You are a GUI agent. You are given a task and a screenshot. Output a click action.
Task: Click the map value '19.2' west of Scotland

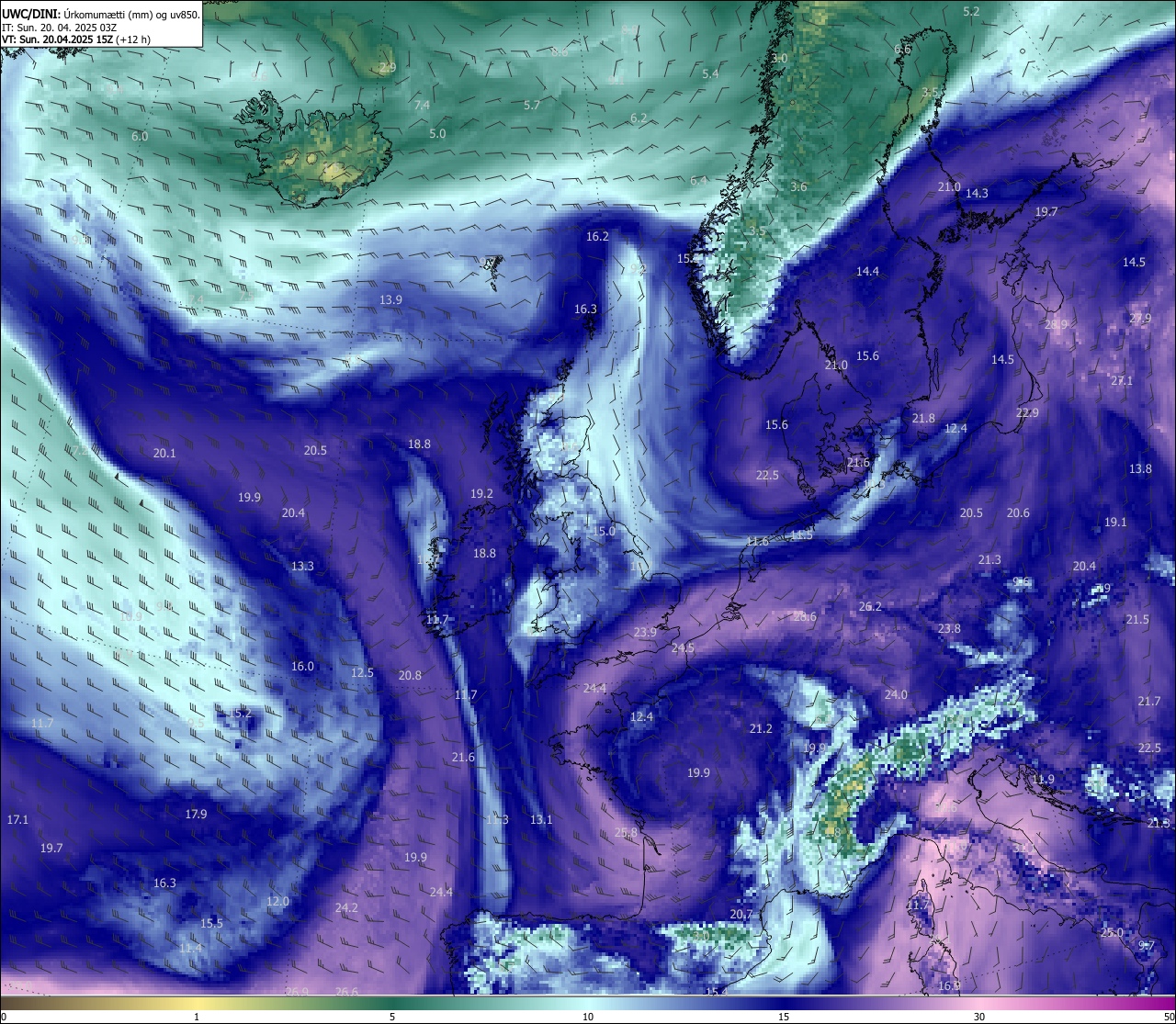[x=481, y=493]
